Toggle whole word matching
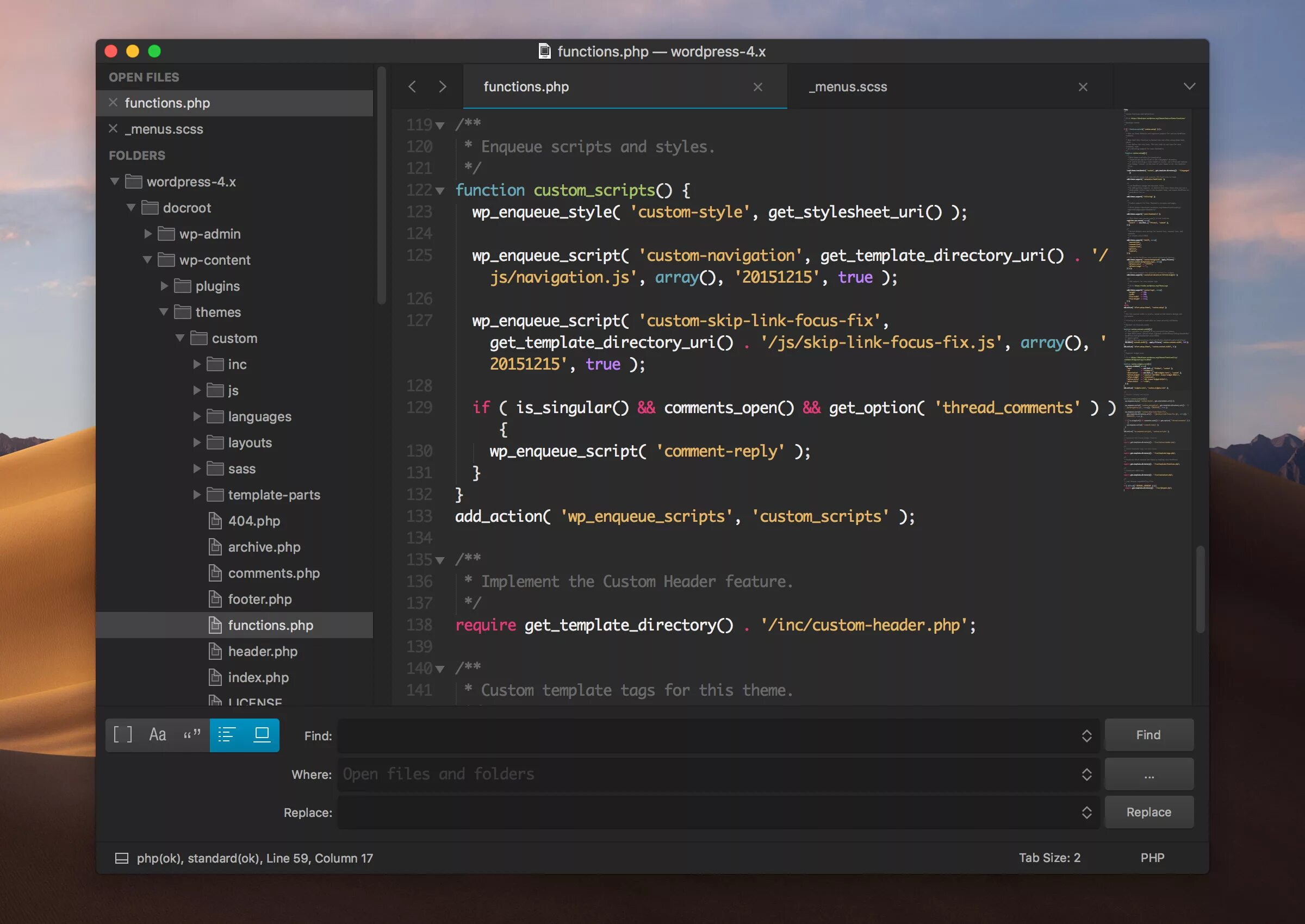The image size is (1305, 924). coord(192,734)
